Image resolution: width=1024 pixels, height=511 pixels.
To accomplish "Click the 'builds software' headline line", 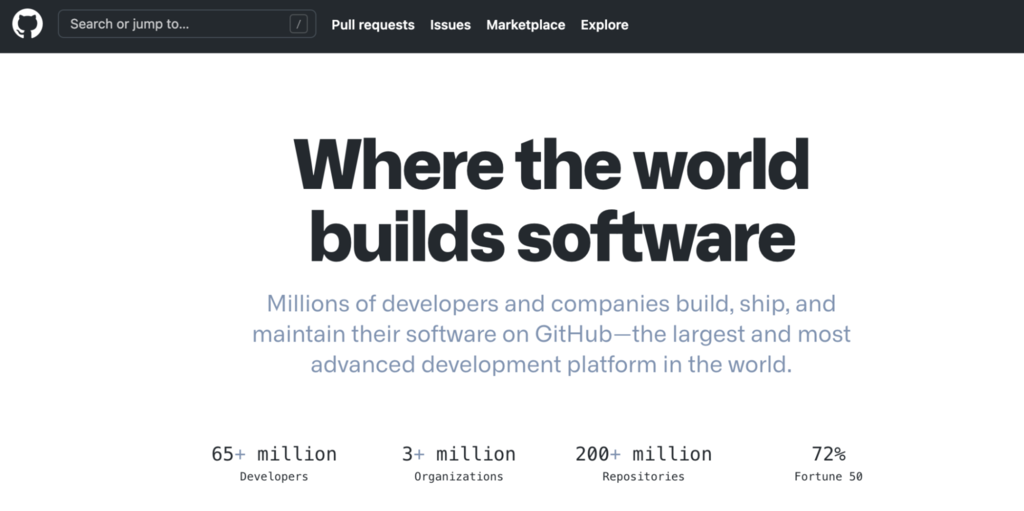I will 551,236.
